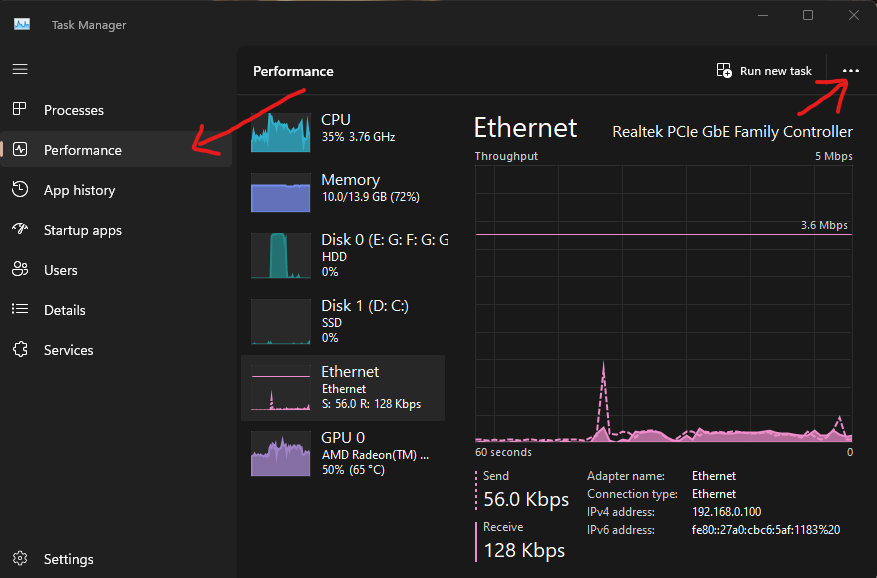Select Disk 0 HDD performance item
The height and width of the screenshot is (578, 877).
pyautogui.click(x=343, y=254)
